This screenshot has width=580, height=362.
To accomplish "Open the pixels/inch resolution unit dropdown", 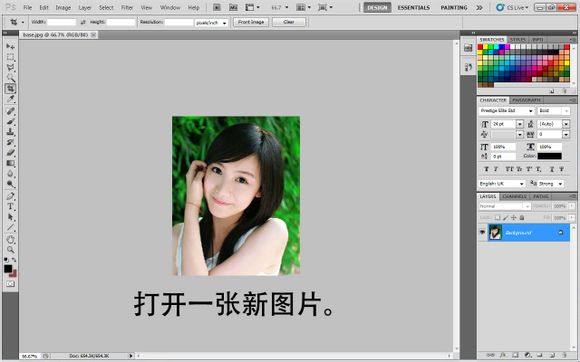I will click(211, 23).
